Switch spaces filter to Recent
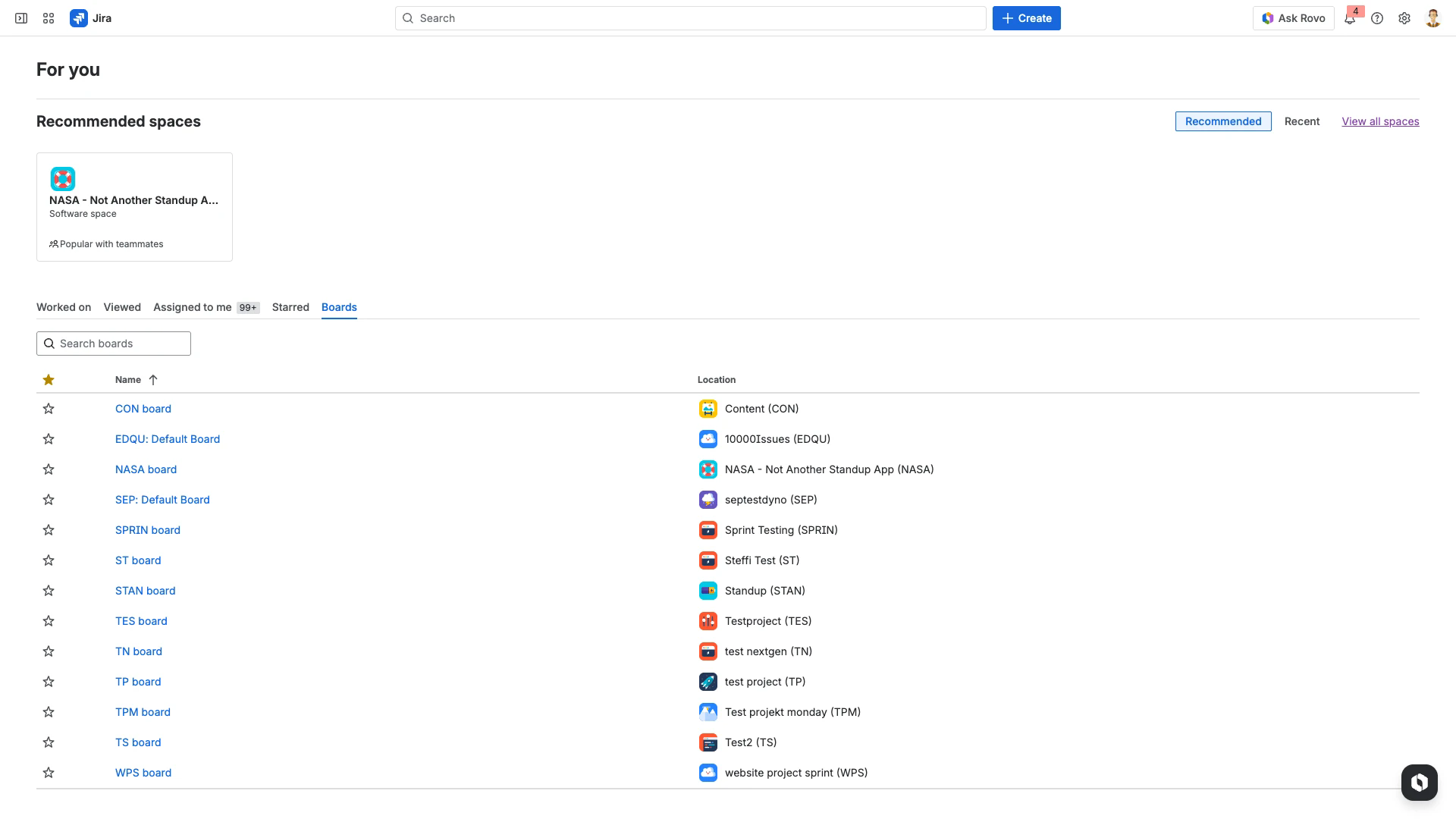Viewport: 1456px width, 819px height. pyautogui.click(x=1302, y=121)
